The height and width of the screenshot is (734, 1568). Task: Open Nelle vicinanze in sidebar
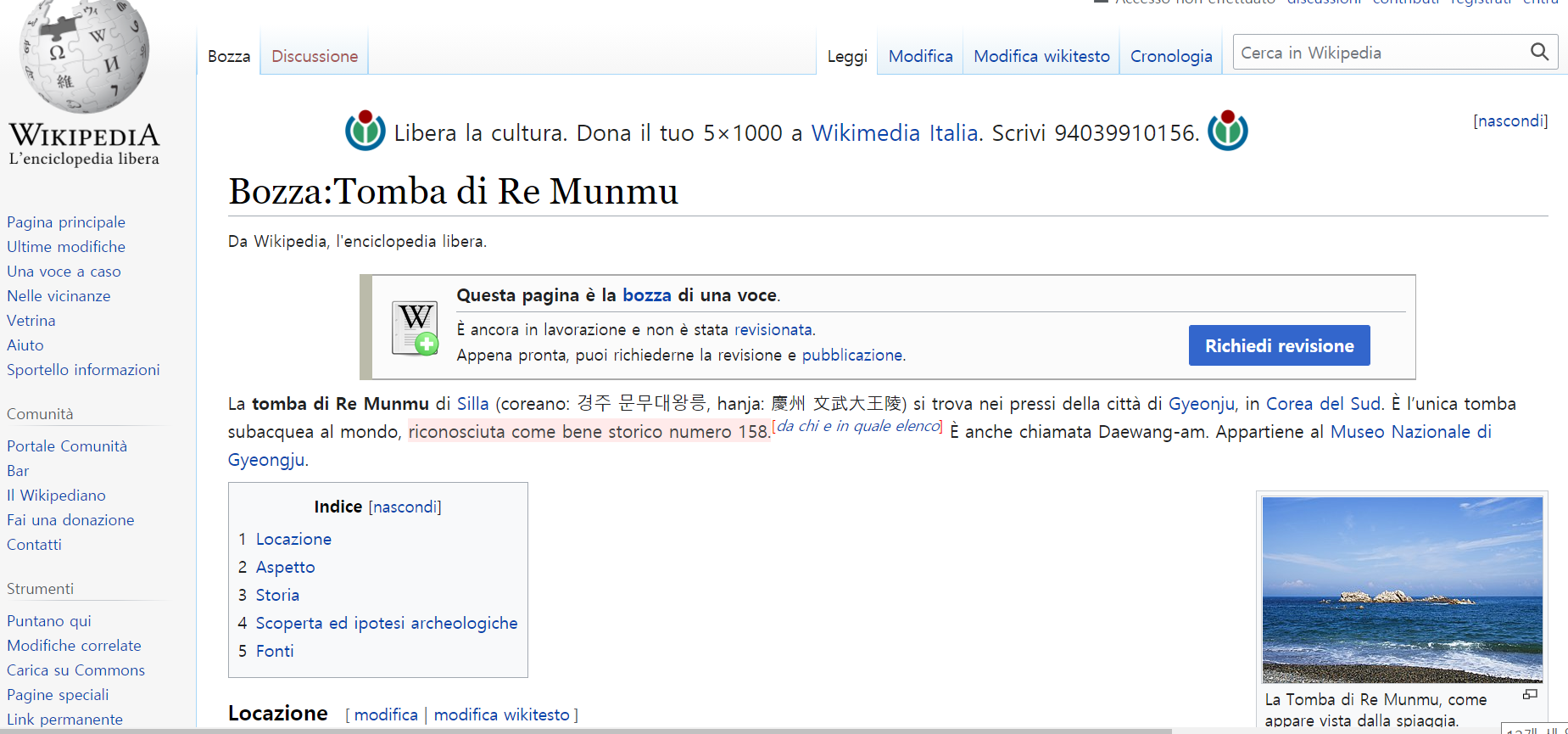[59, 296]
